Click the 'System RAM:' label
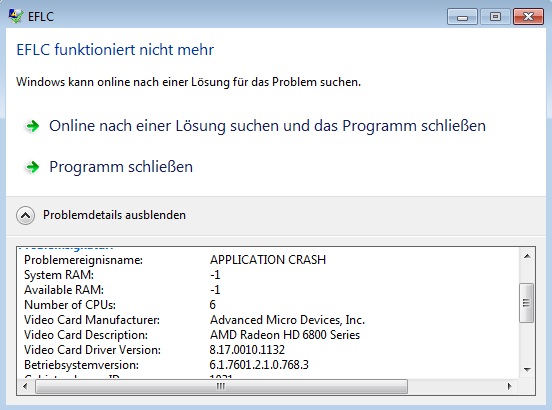 pyautogui.click(x=59, y=275)
